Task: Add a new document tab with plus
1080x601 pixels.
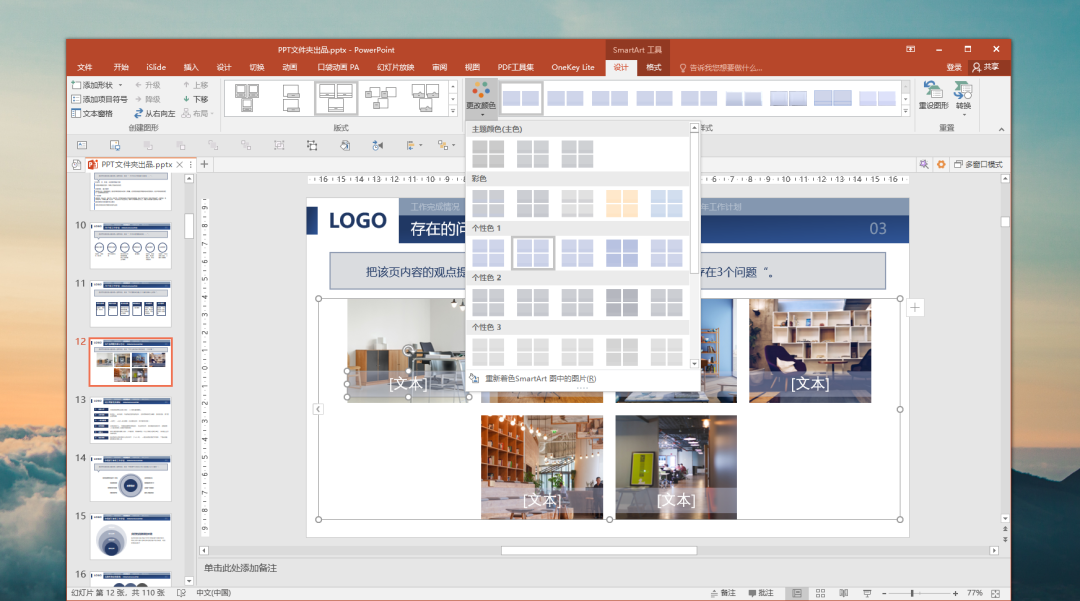Action: 204,165
